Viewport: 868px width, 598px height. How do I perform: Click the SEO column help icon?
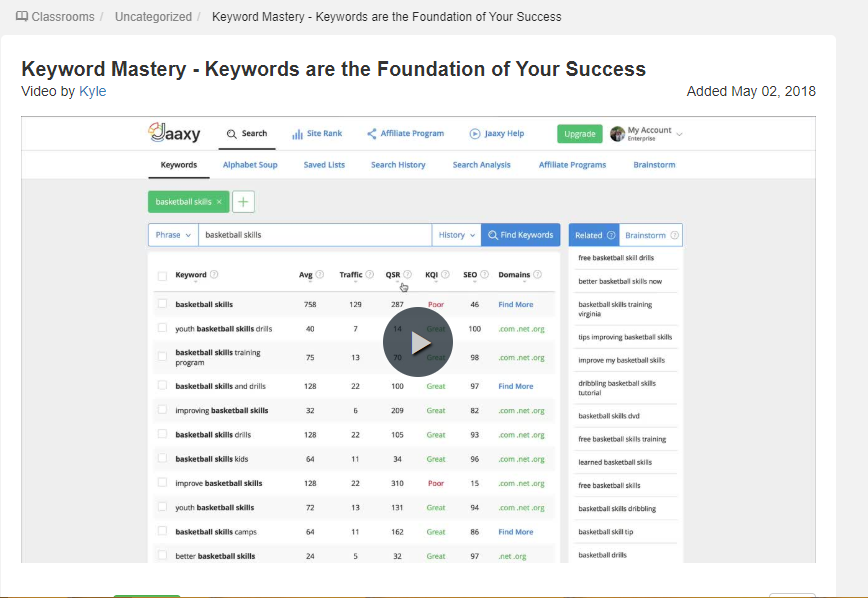(484, 274)
